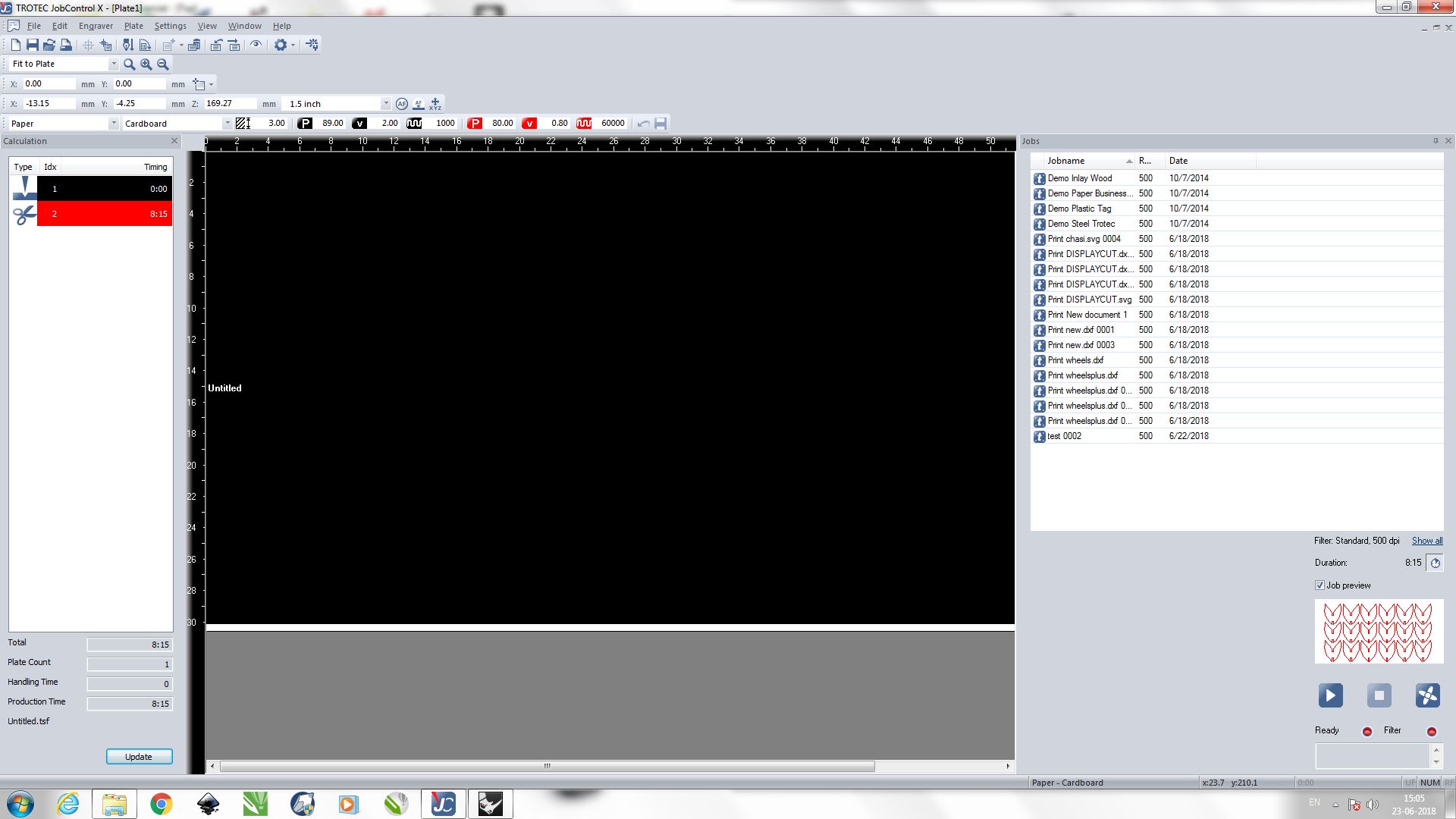This screenshot has height=819, width=1456.
Task: Click the settings gear toolbar icon
Action: [x=281, y=45]
